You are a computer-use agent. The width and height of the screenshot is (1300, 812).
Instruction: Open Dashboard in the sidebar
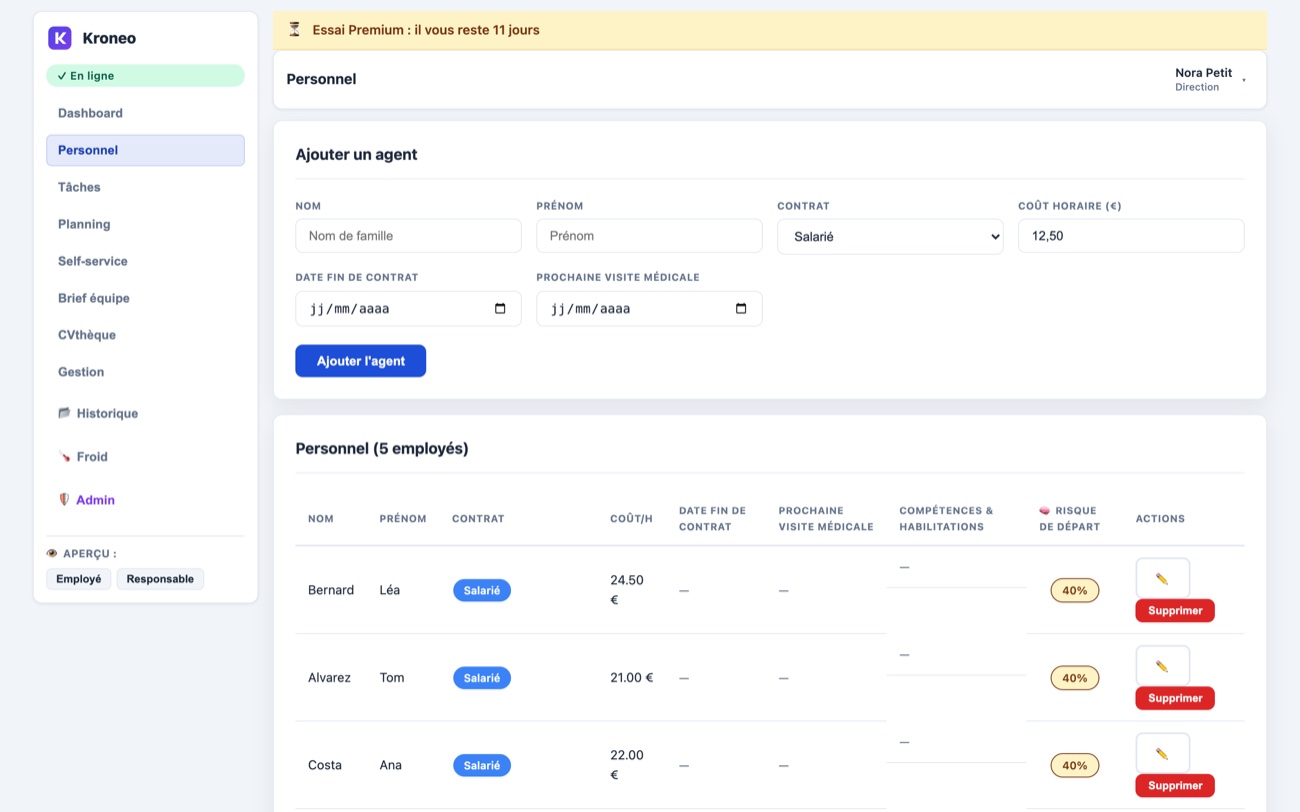coord(145,113)
